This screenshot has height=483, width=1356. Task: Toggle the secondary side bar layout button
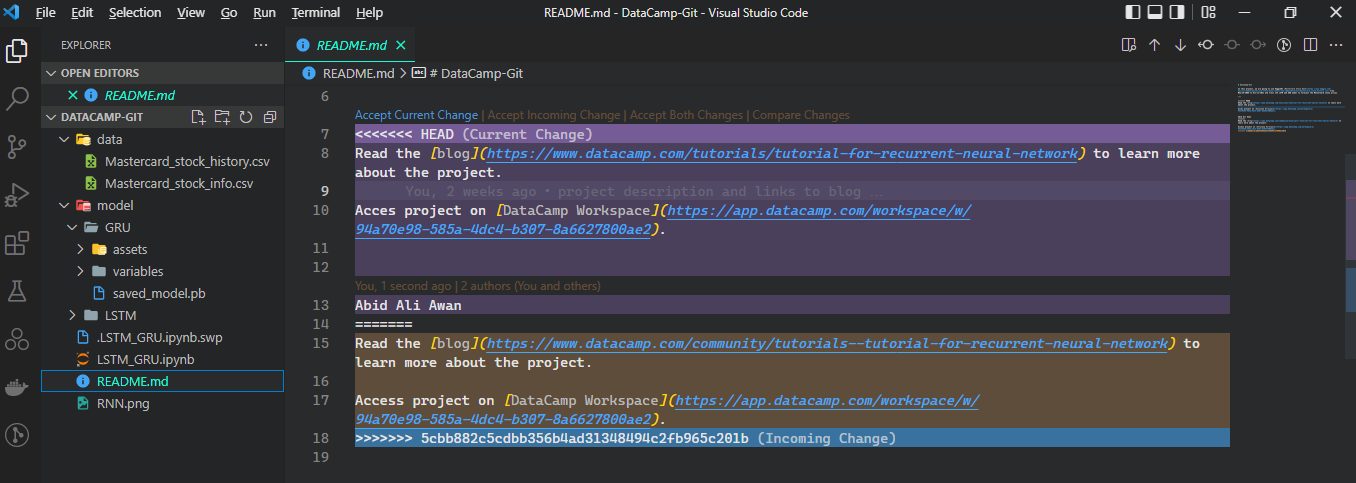click(x=1177, y=13)
